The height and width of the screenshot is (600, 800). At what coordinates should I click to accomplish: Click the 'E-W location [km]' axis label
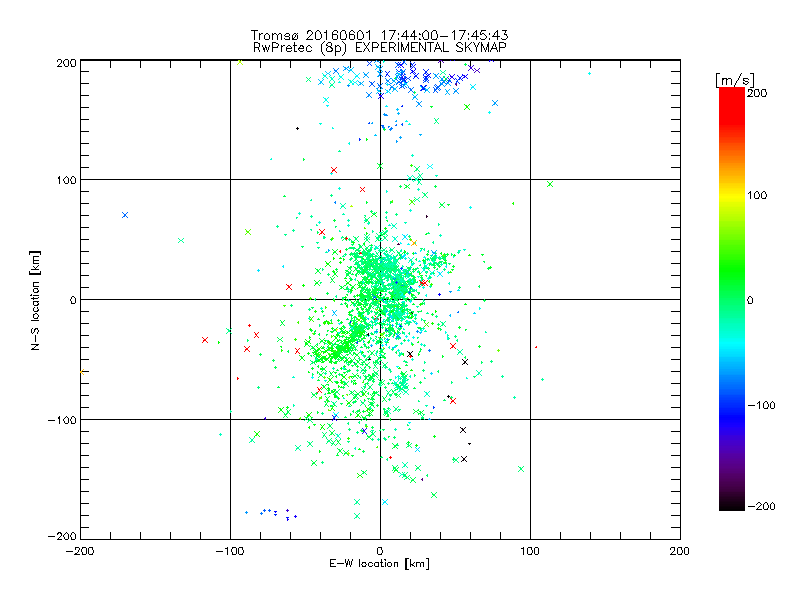(x=379, y=563)
